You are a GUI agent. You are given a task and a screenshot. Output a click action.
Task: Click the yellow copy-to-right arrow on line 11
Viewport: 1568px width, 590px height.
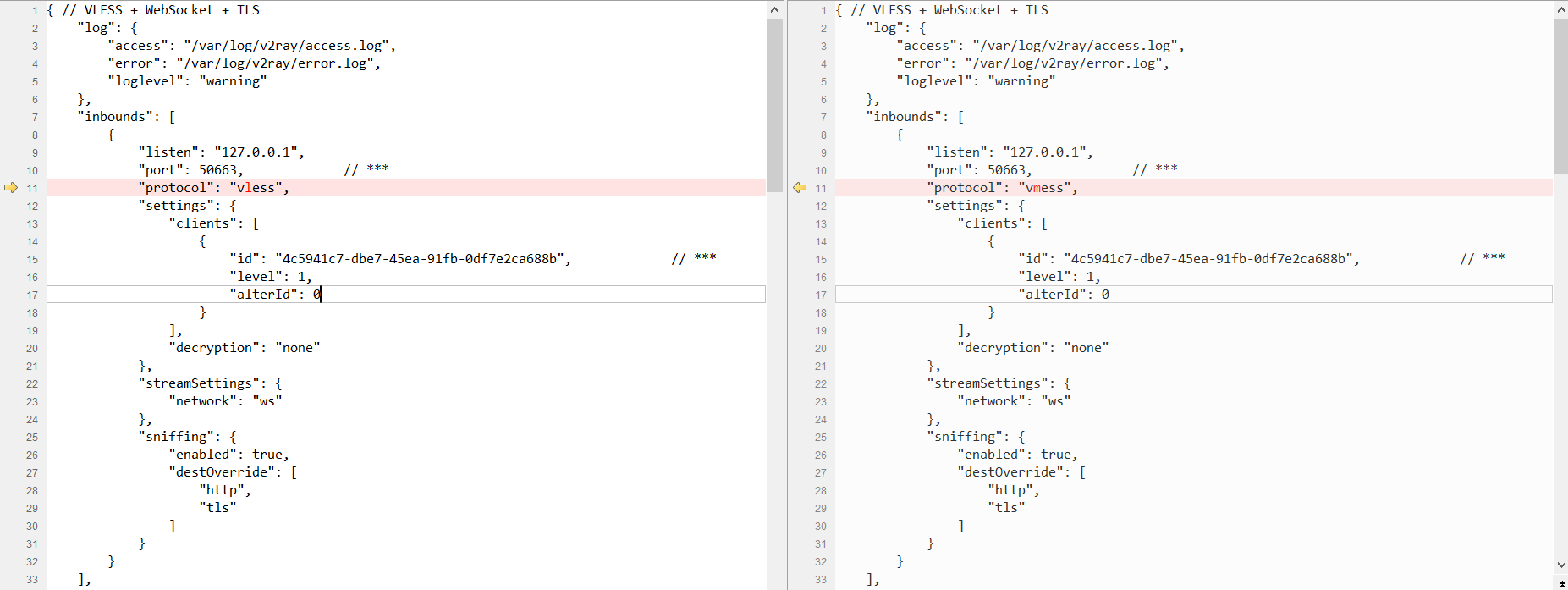(x=11, y=188)
